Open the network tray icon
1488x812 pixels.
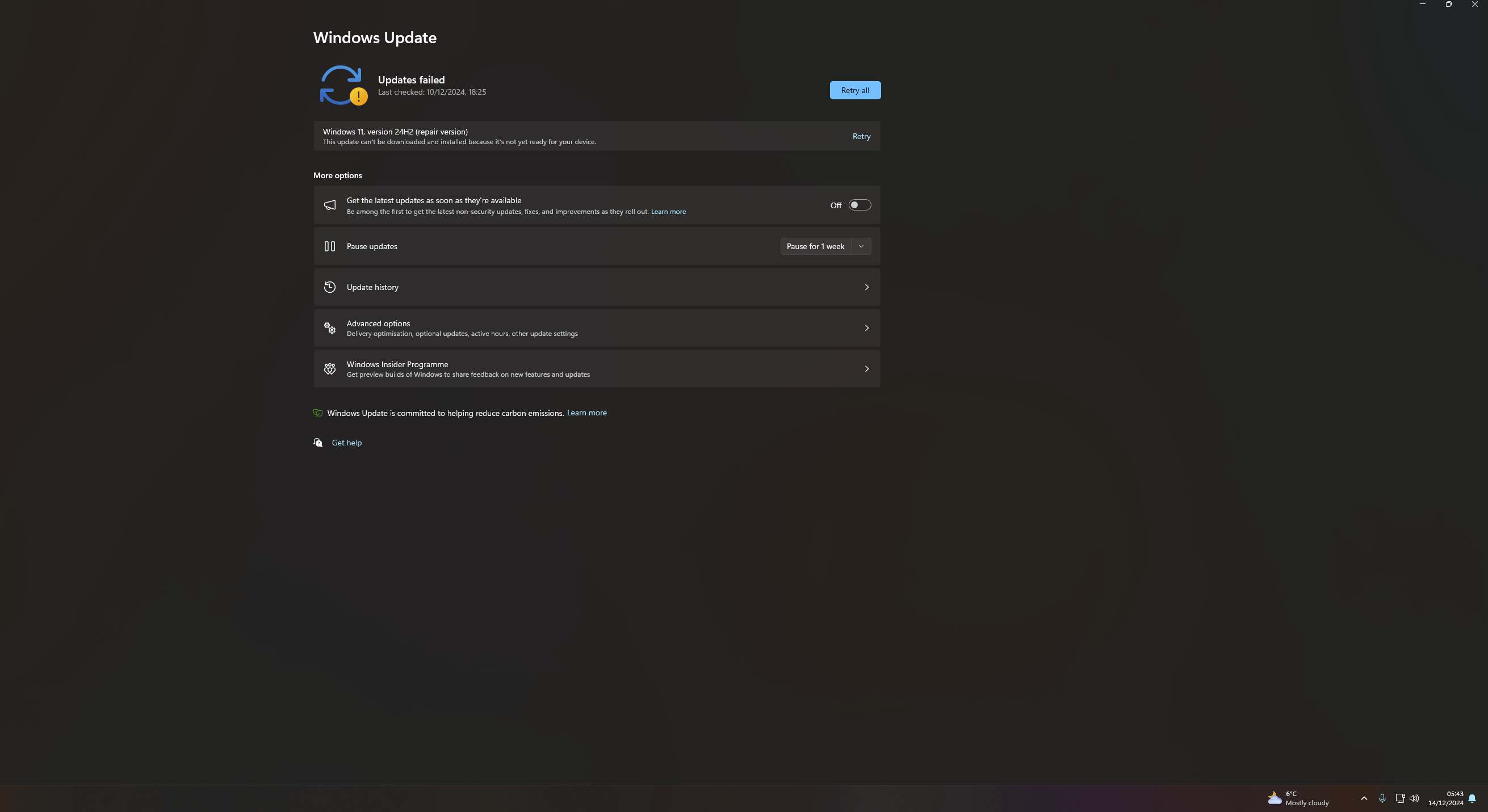click(x=1400, y=798)
